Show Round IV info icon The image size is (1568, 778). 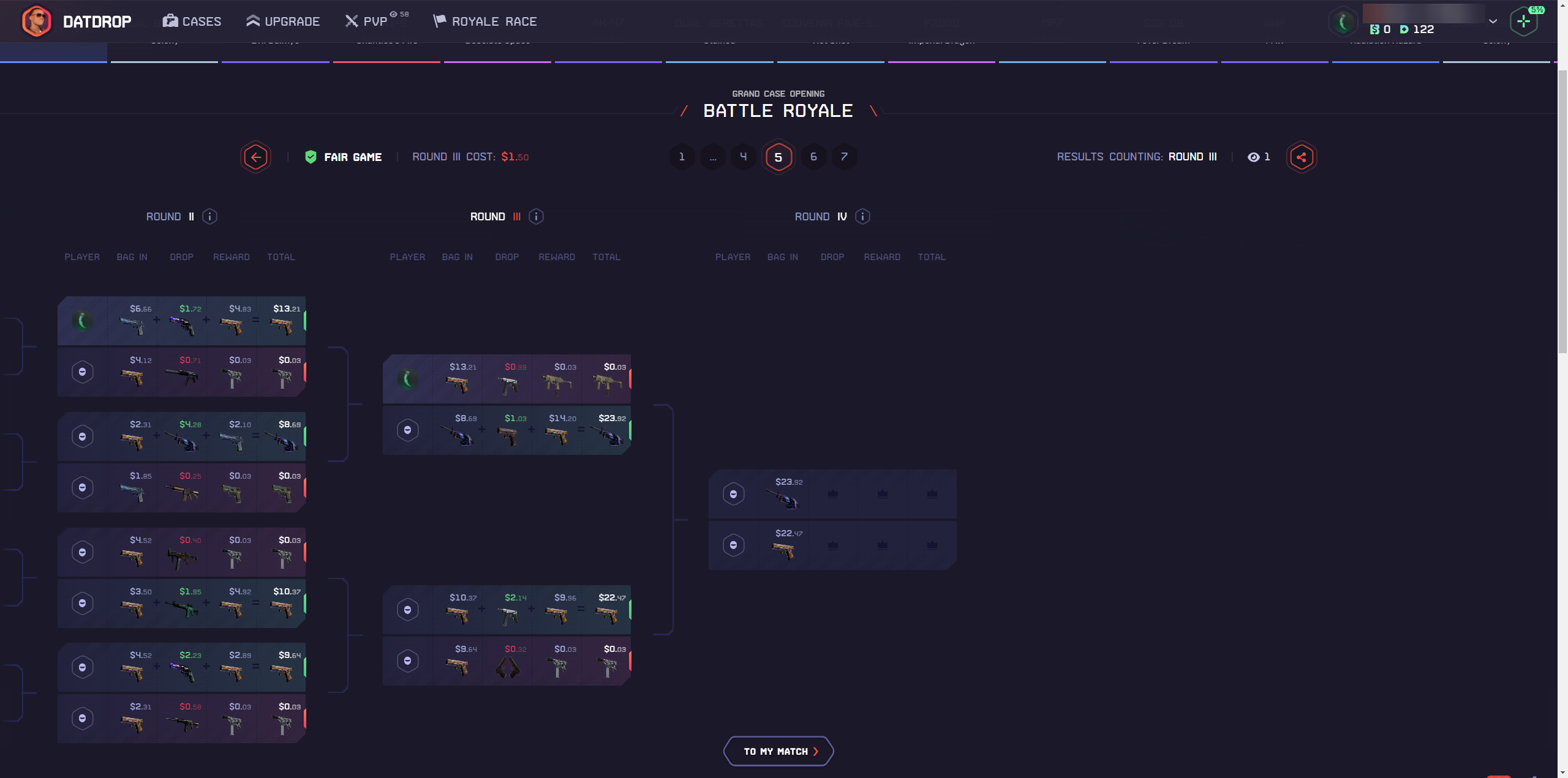pos(862,217)
